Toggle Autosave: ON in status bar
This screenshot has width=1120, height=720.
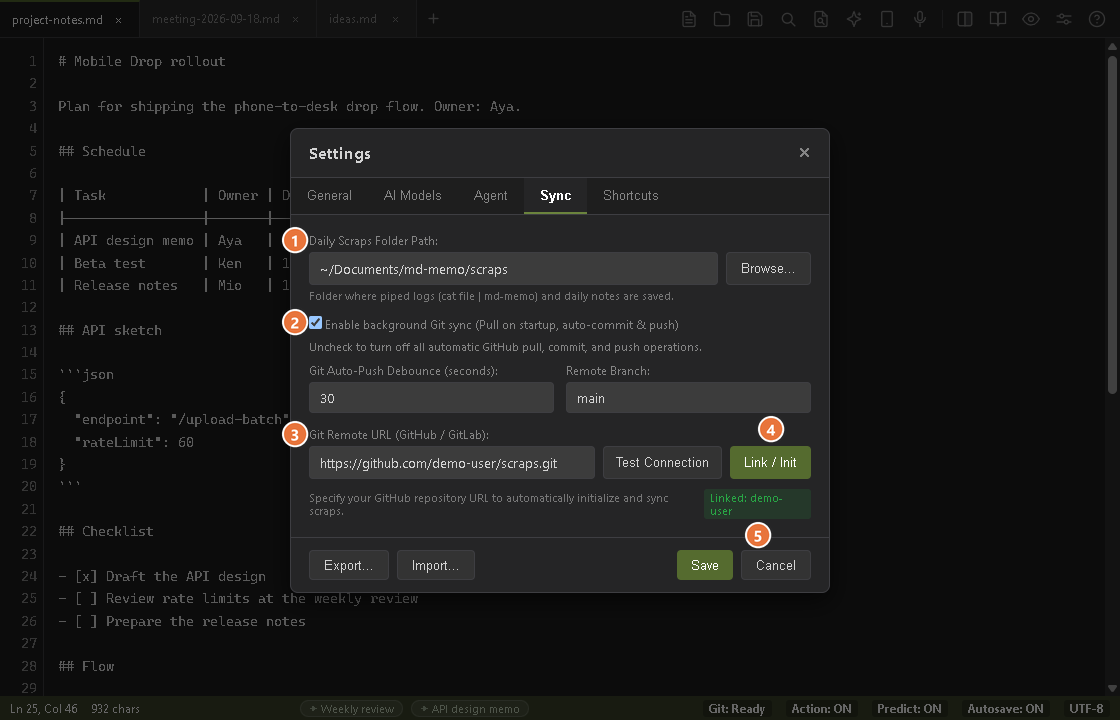1005,709
